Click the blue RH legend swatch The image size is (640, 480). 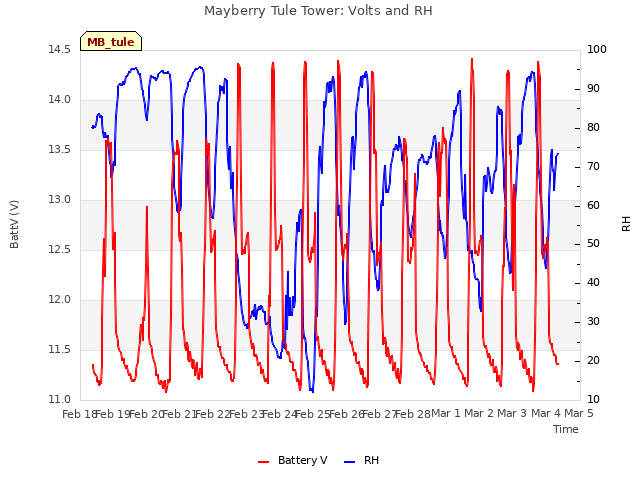tap(350, 462)
